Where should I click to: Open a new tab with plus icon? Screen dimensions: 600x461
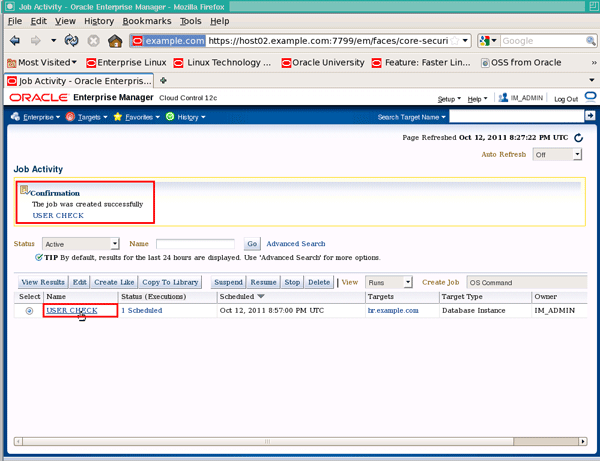(163, 80)
